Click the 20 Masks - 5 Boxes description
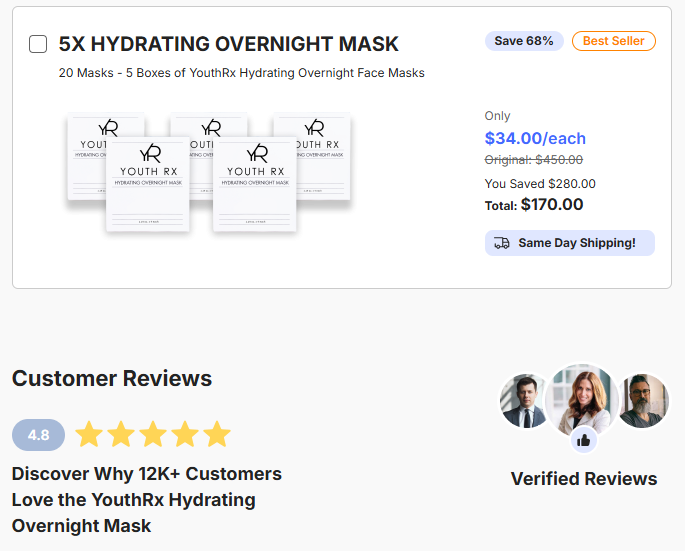685x551 pixels. [242, 73]
